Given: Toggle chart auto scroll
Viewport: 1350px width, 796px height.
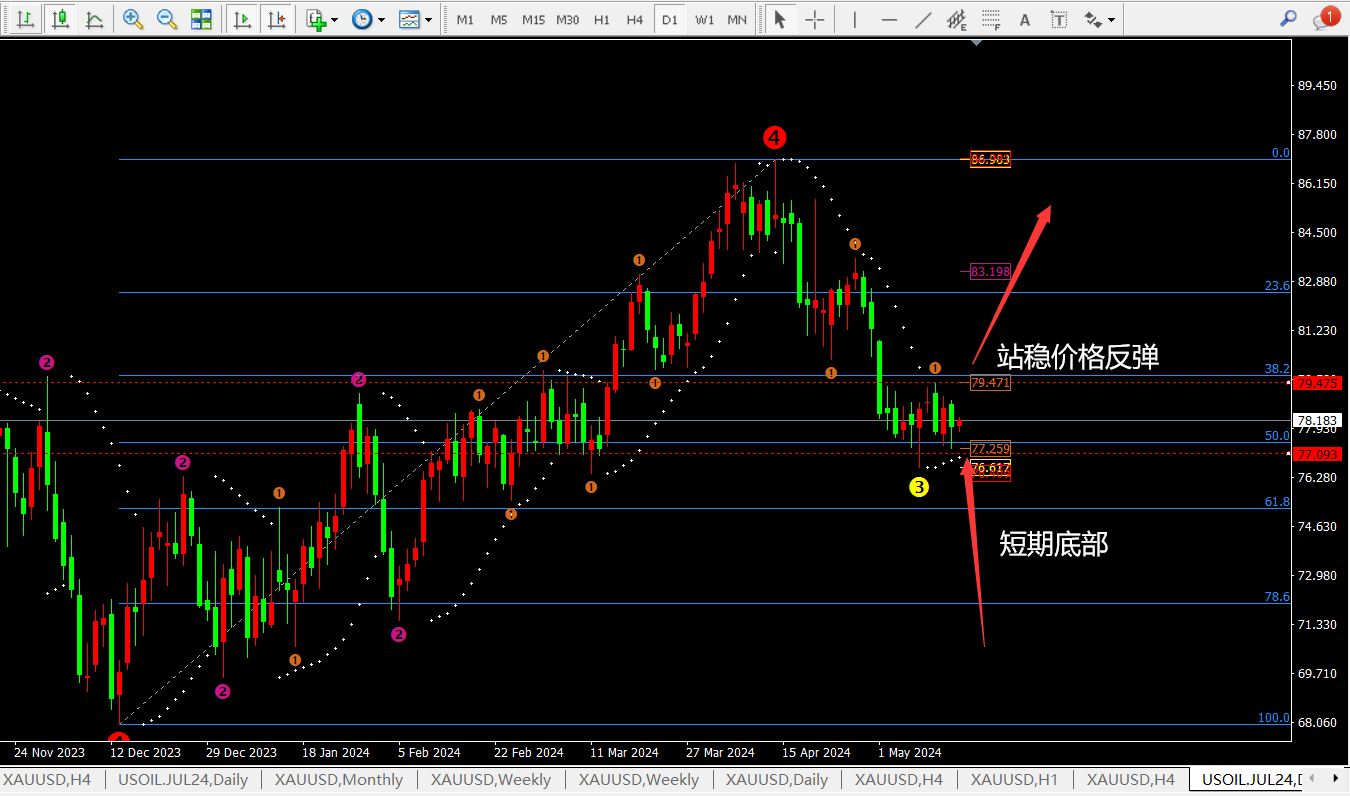Looking at the screenshot, I should click(x=241, y=19).
